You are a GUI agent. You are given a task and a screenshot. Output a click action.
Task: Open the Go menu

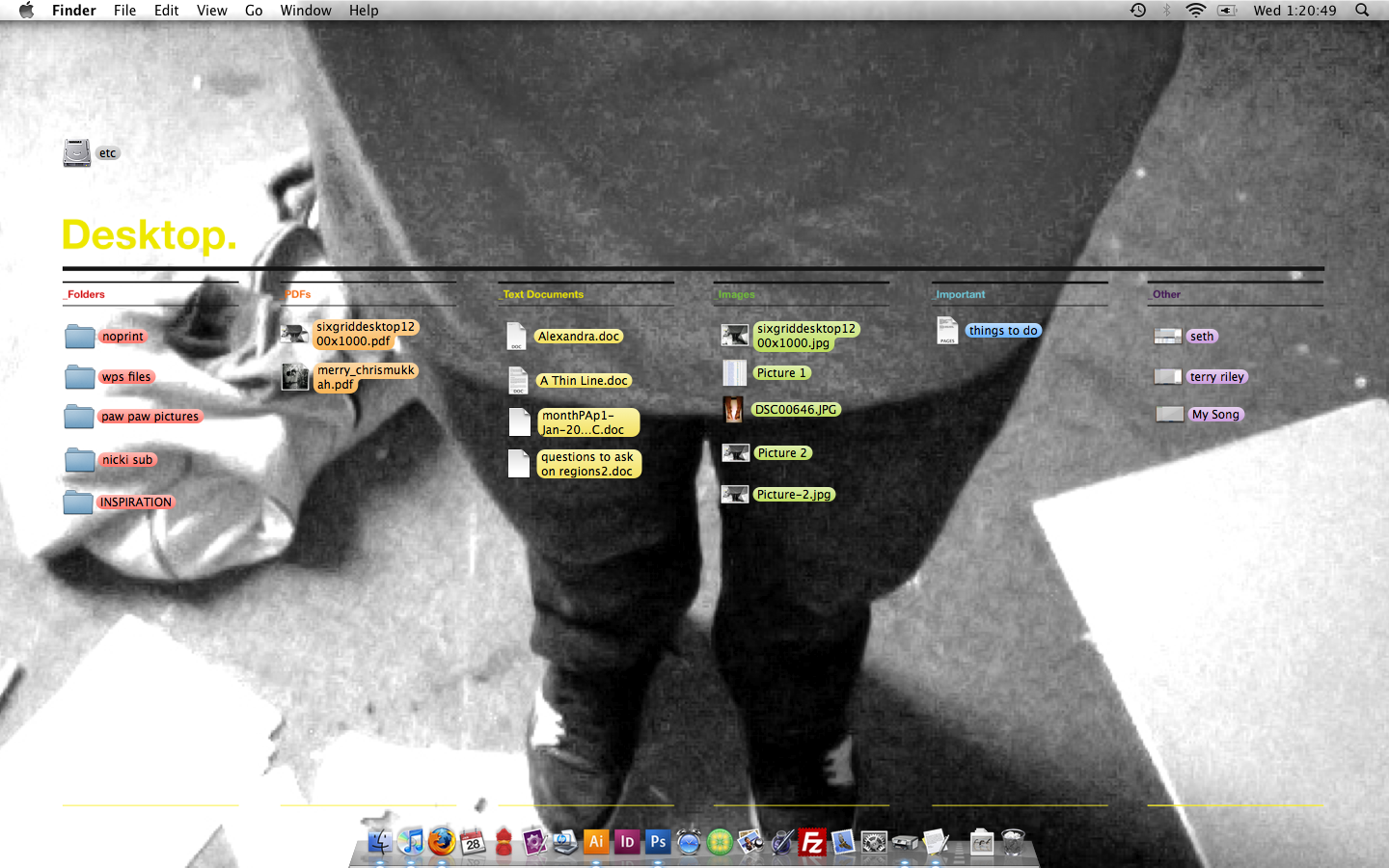(254, 11)
